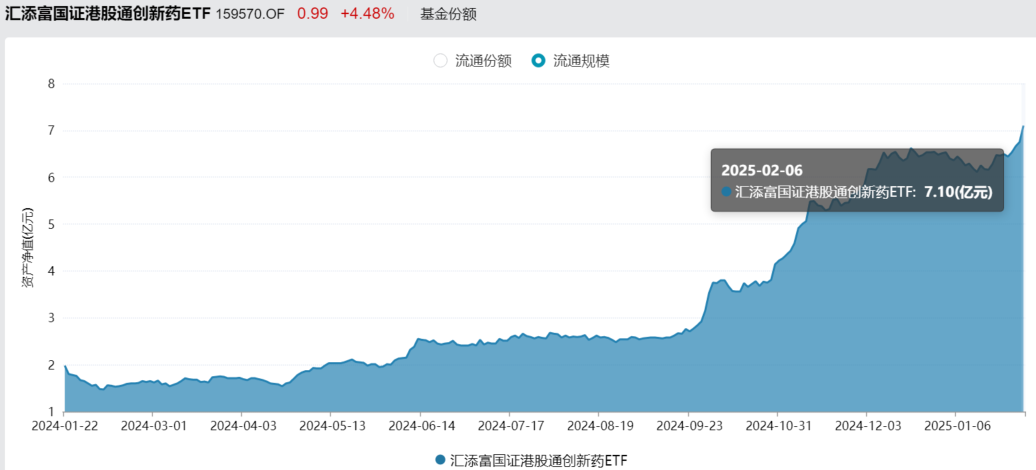Click x-axis date label 2025-01-06

click(x=955, y=426)
